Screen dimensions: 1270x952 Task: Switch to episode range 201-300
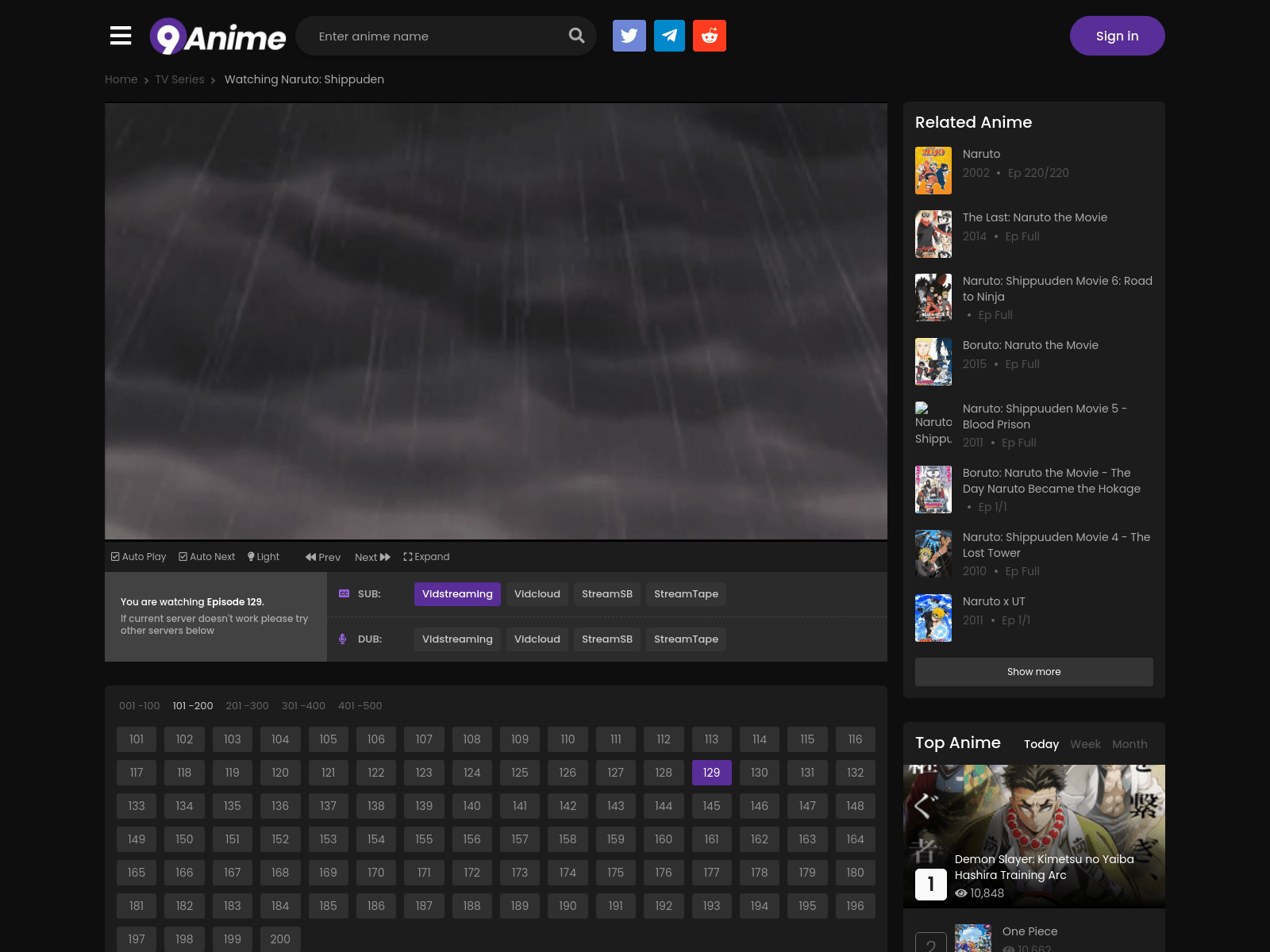[248, 706]
